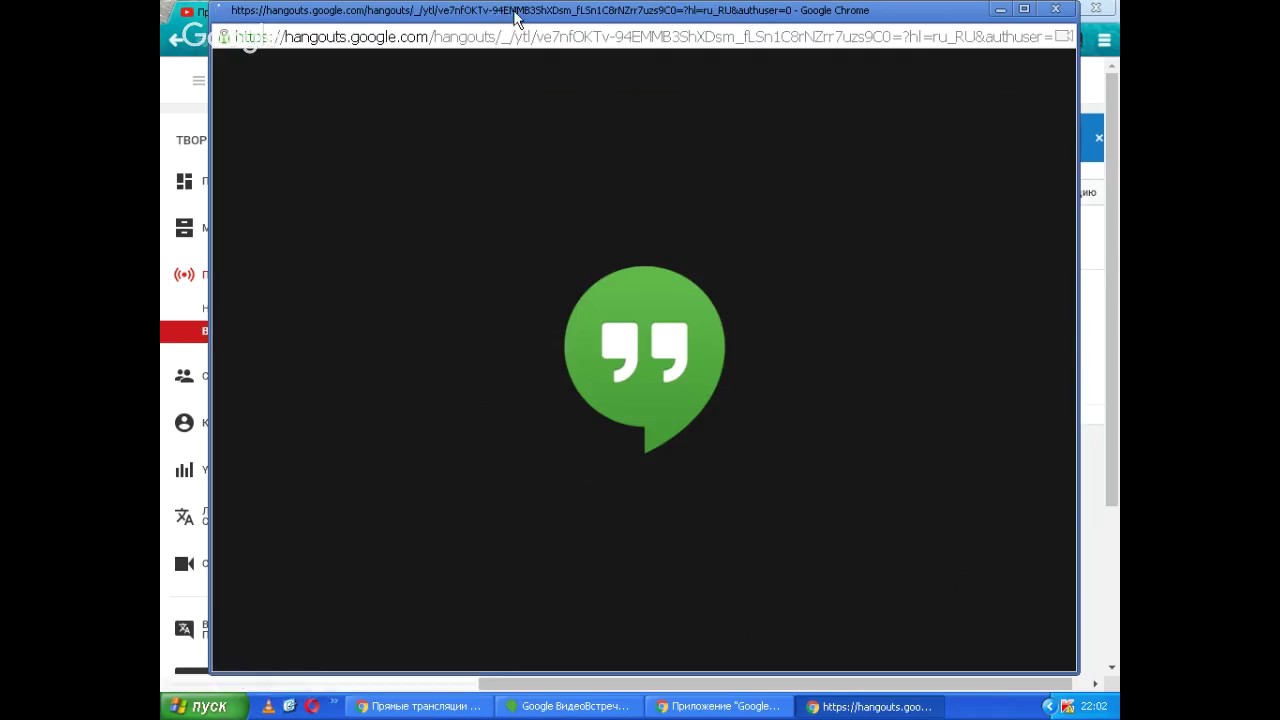
Task: Click the scroll up arrow on right scrollbar
Action: pyautogui.click(x=1112, y=67)
